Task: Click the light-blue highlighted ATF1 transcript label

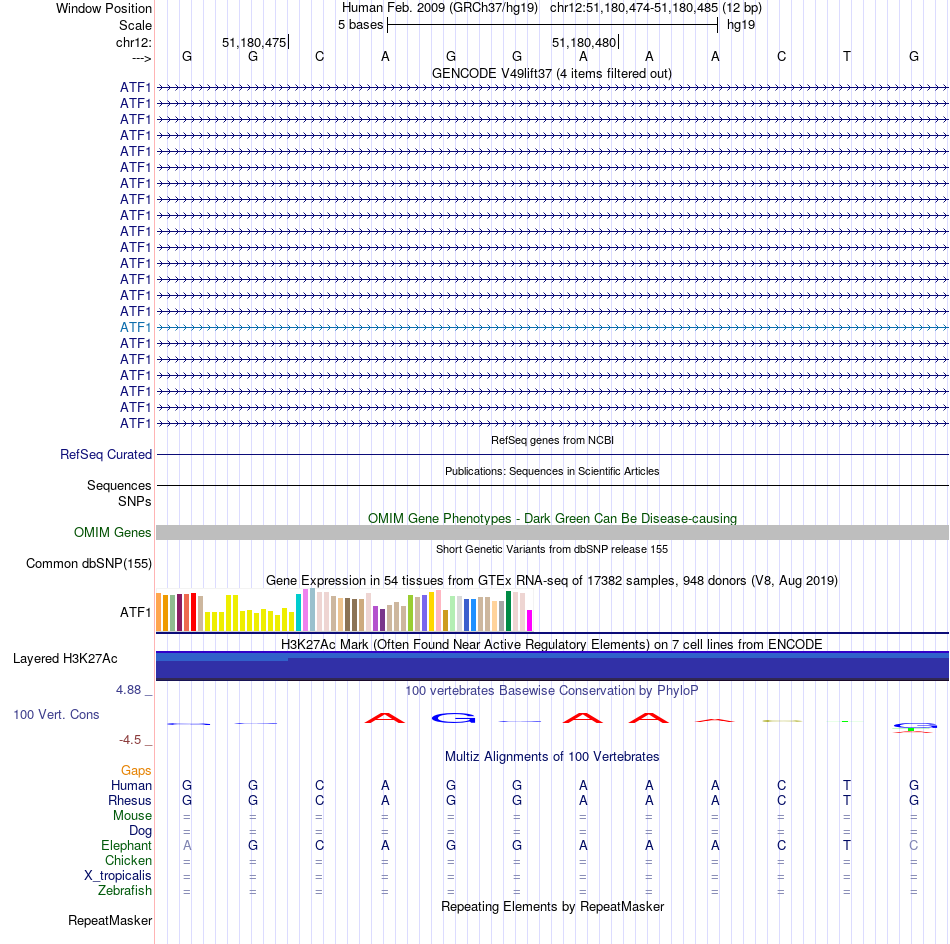Action: [135, 327]
